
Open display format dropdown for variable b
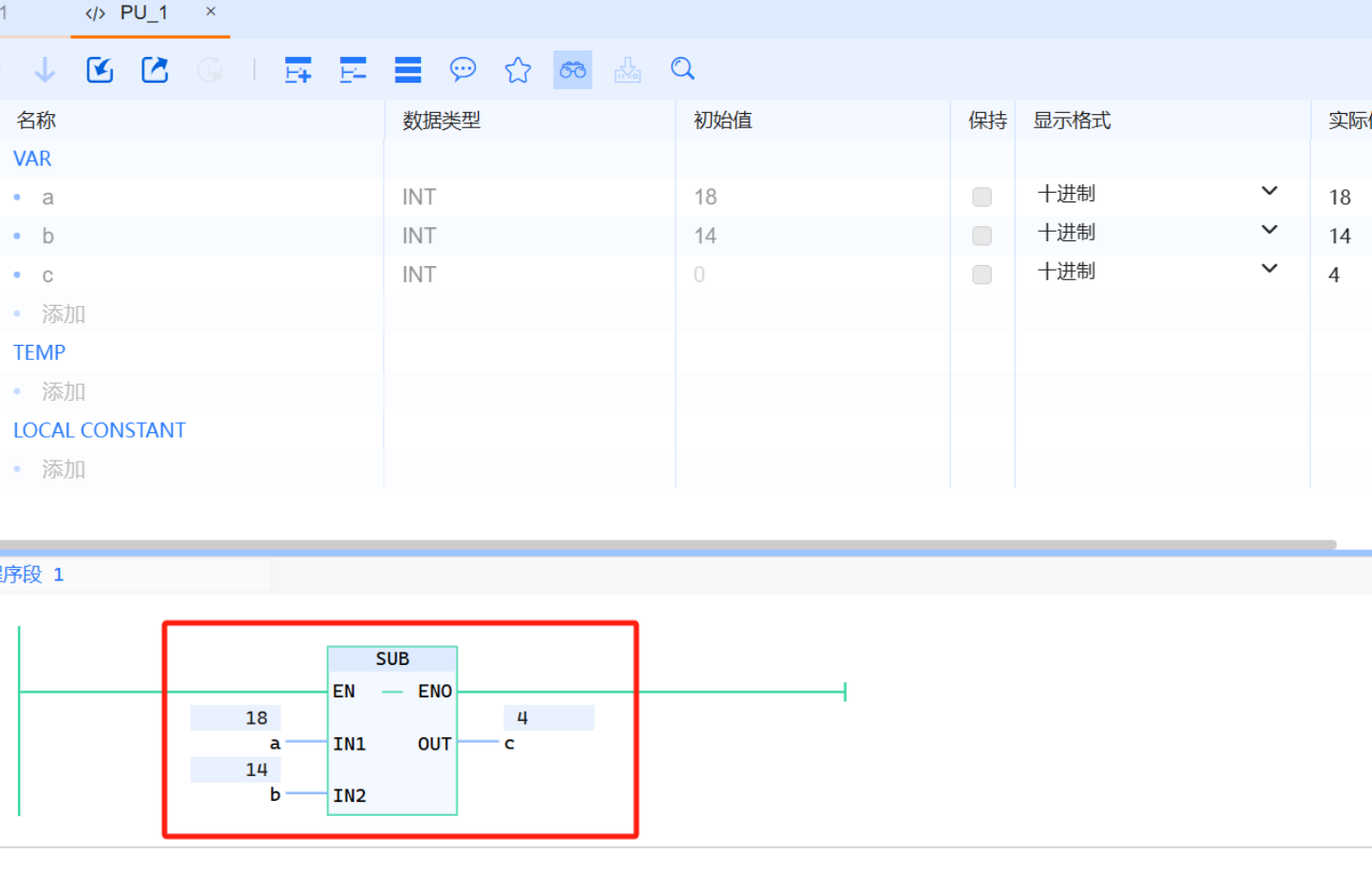click(x=1268, y=231)
